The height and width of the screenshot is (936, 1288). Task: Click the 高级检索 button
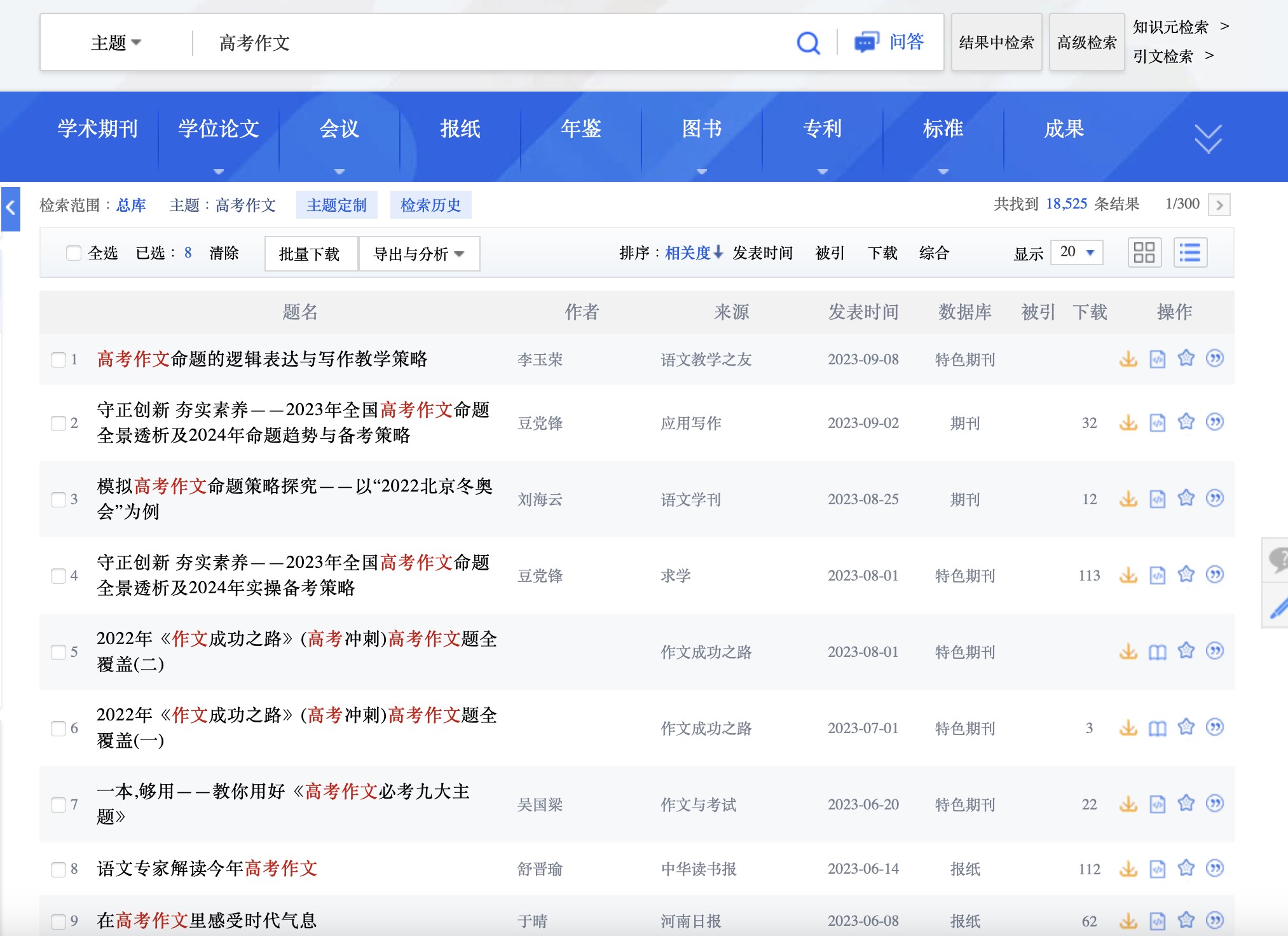(1086, 43)
